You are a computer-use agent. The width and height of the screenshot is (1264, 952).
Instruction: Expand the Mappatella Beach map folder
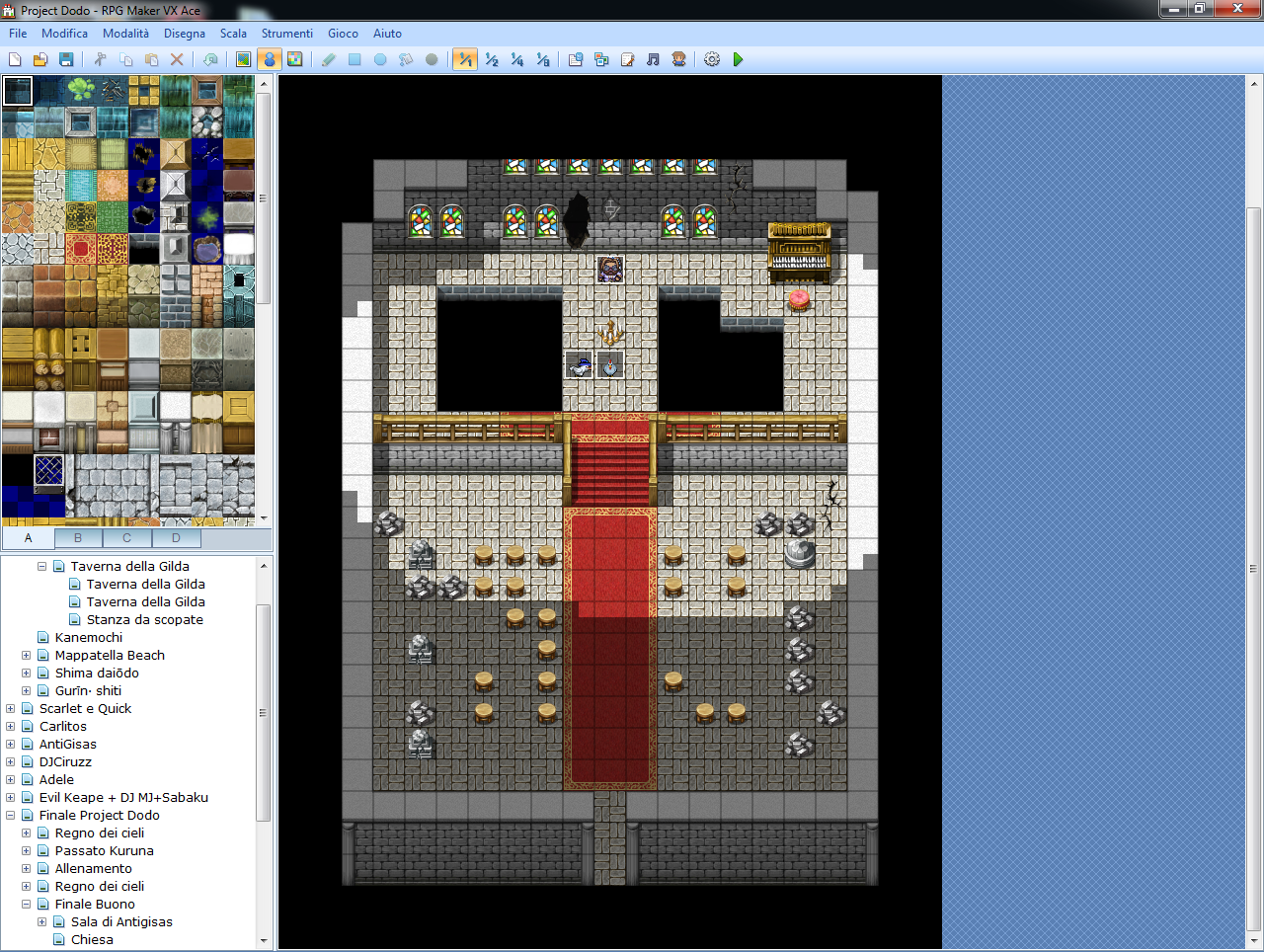point(26,656)
